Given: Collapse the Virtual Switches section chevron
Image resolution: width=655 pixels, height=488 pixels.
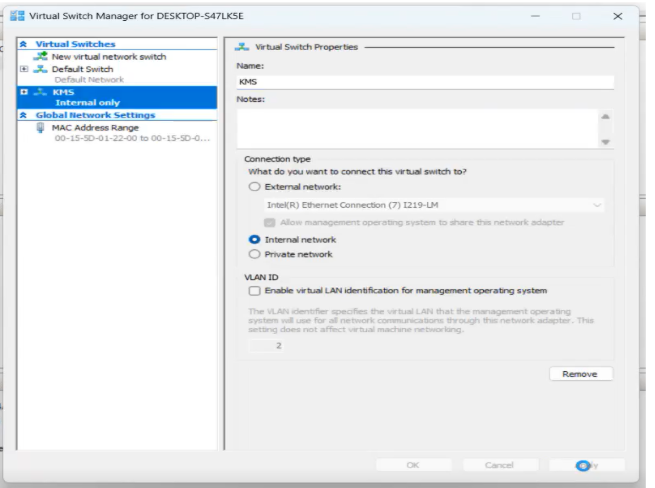Looking at the screenshot, I should pos(23,44).
